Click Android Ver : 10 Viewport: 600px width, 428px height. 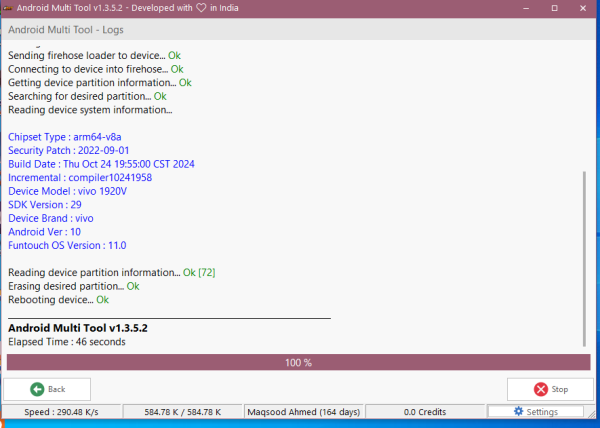(44, 232)
